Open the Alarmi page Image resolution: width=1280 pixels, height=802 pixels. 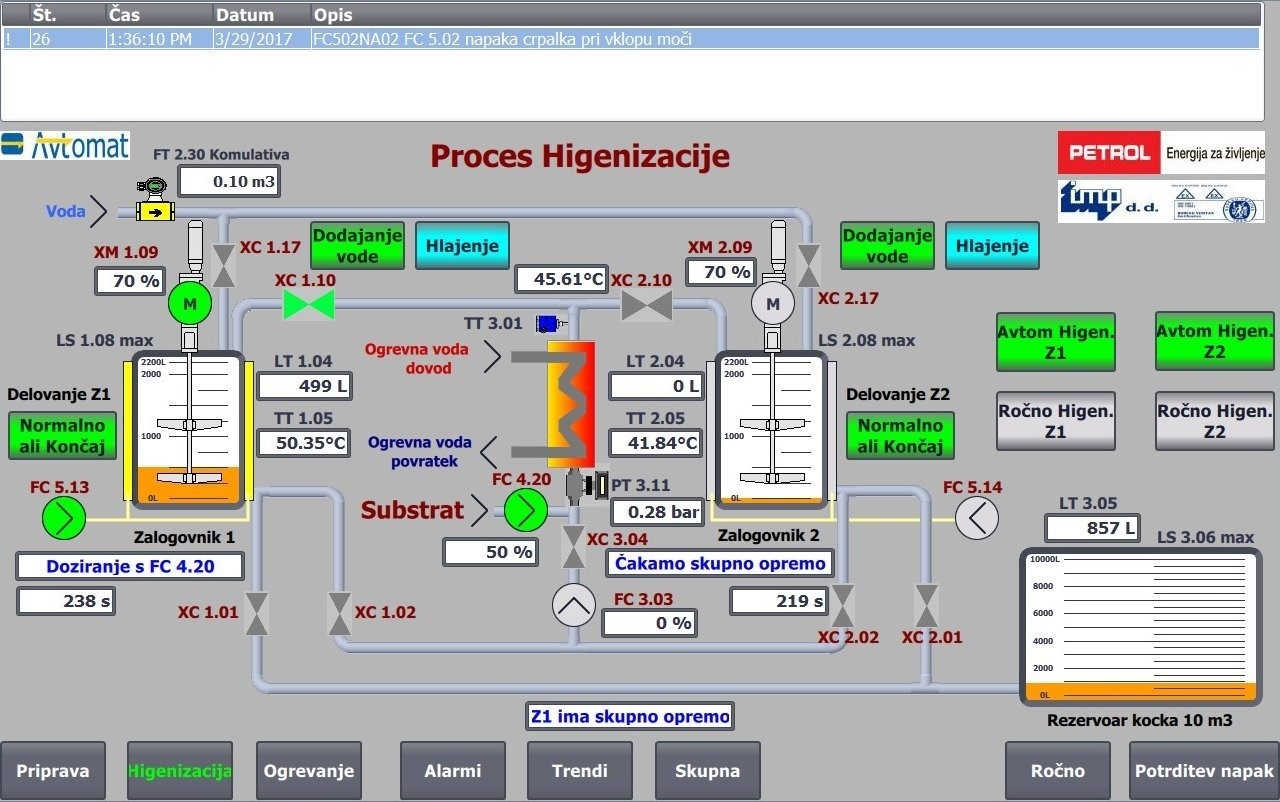(x=453, y=771)
